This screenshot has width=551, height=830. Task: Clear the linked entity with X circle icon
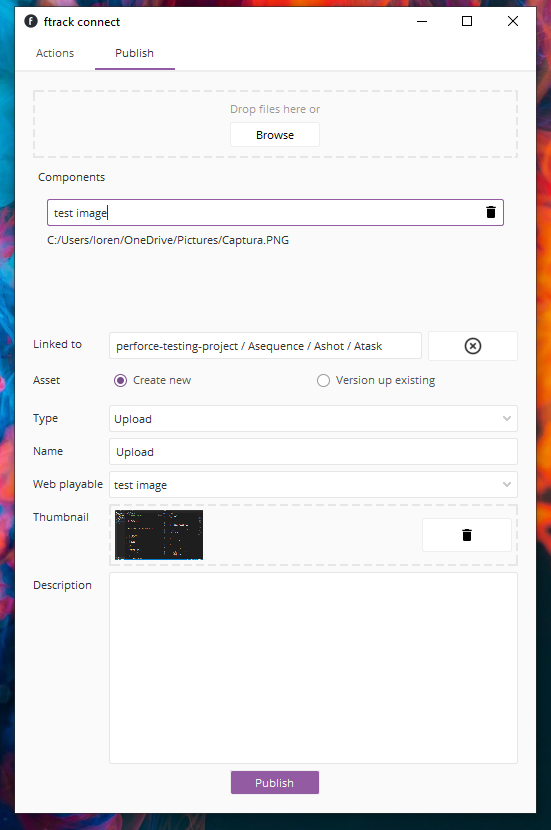(473, 346)
